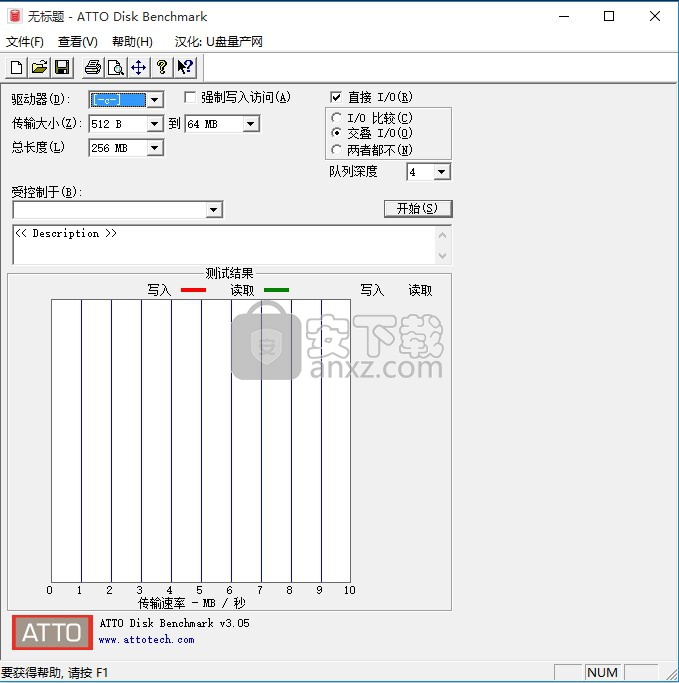
Task: Click the Save floppy disk icon
Action: [62, 68]
